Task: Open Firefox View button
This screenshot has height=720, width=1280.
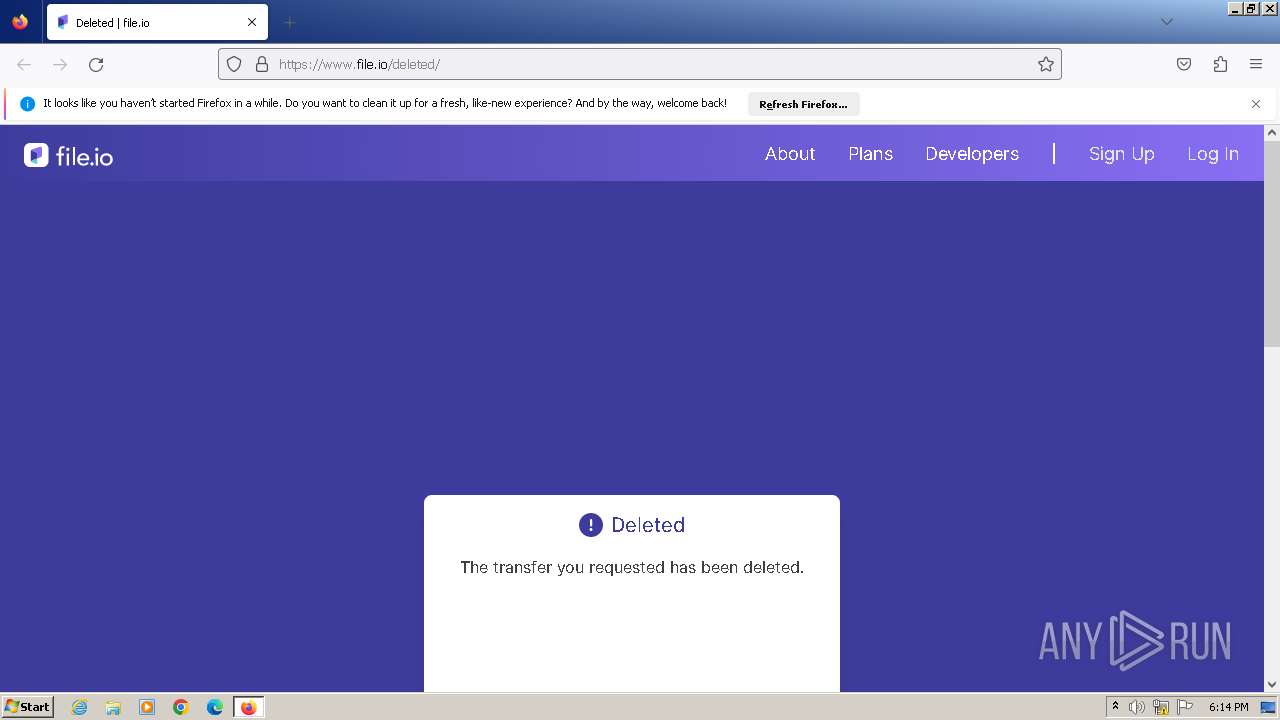Action: click(x=20, y=22)
